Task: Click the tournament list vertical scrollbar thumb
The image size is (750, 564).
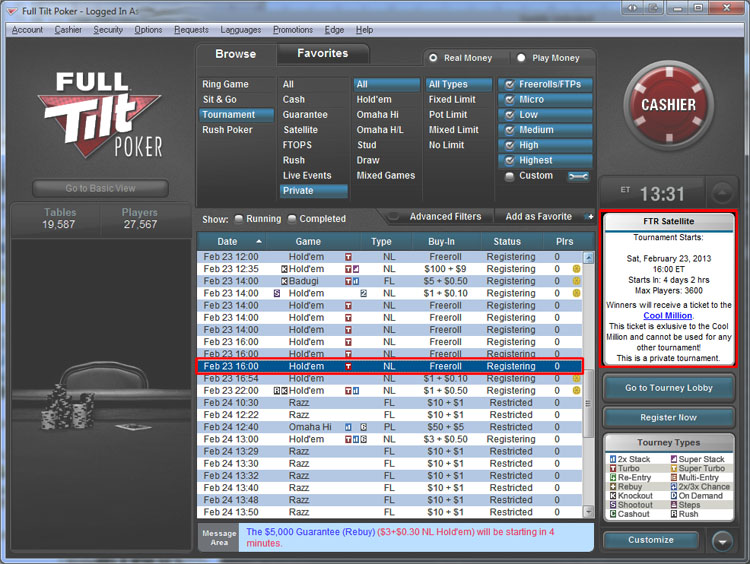Action: click(589, 403)
